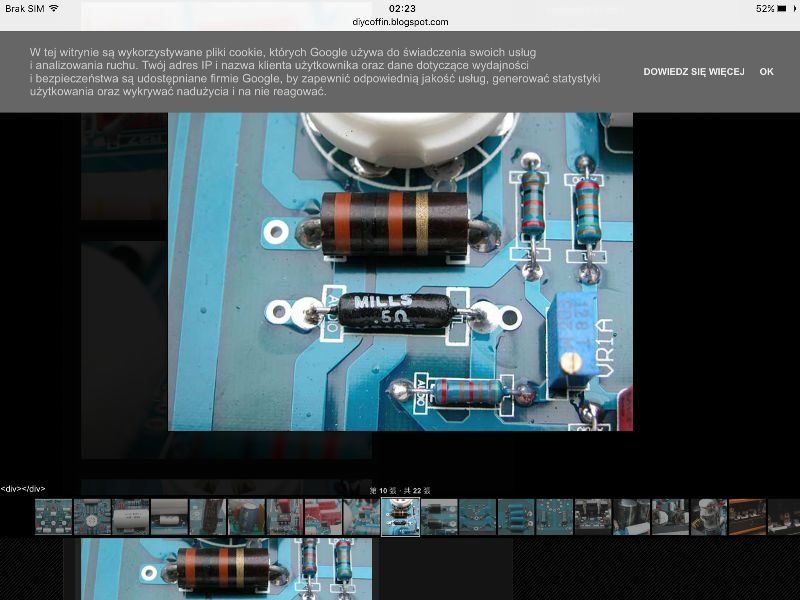Open the twelfth thumbnail in the strip

(x=478, y=517)
